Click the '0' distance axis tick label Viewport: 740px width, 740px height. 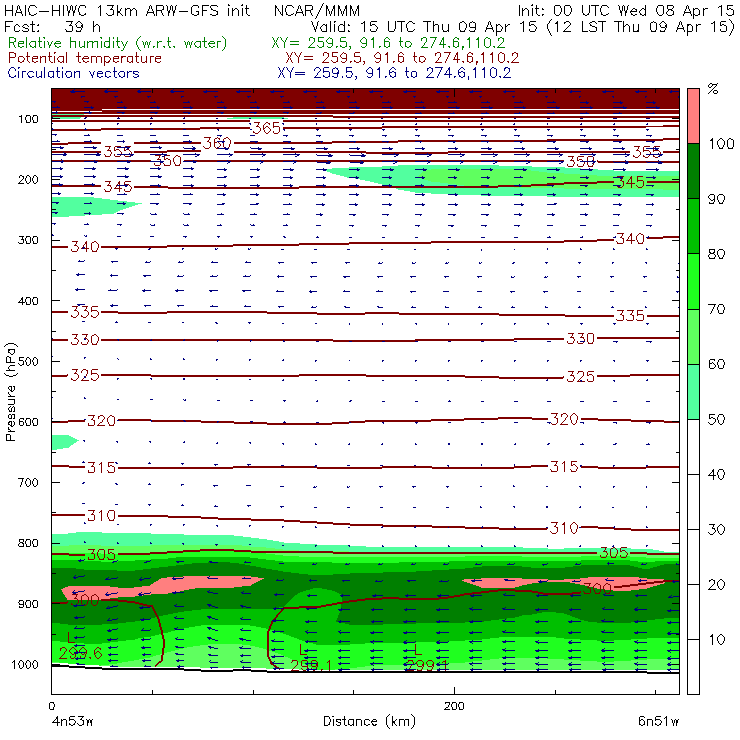tap(51, 706)
